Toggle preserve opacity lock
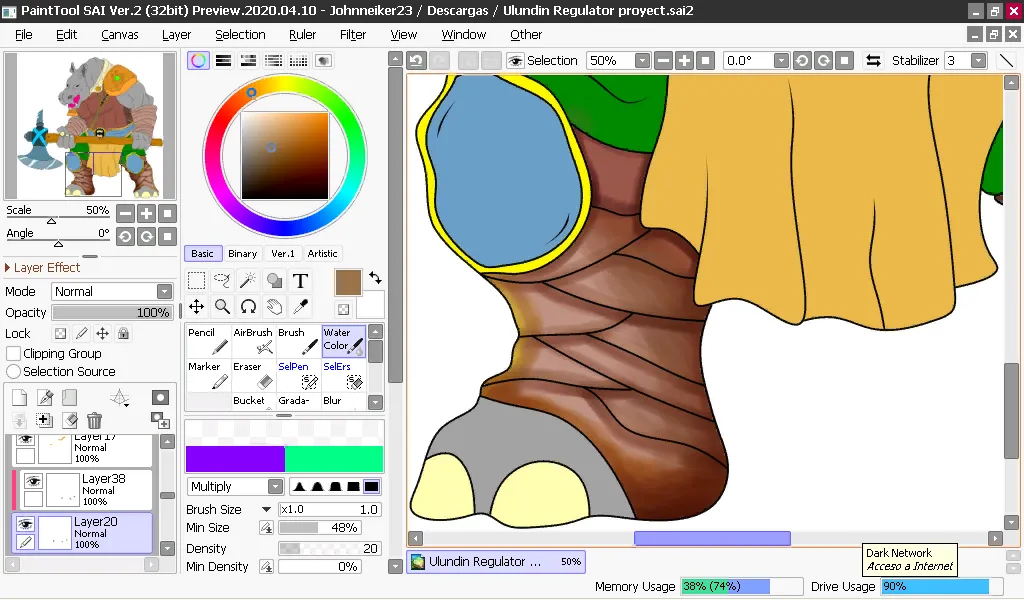 [x=60, y=334]
